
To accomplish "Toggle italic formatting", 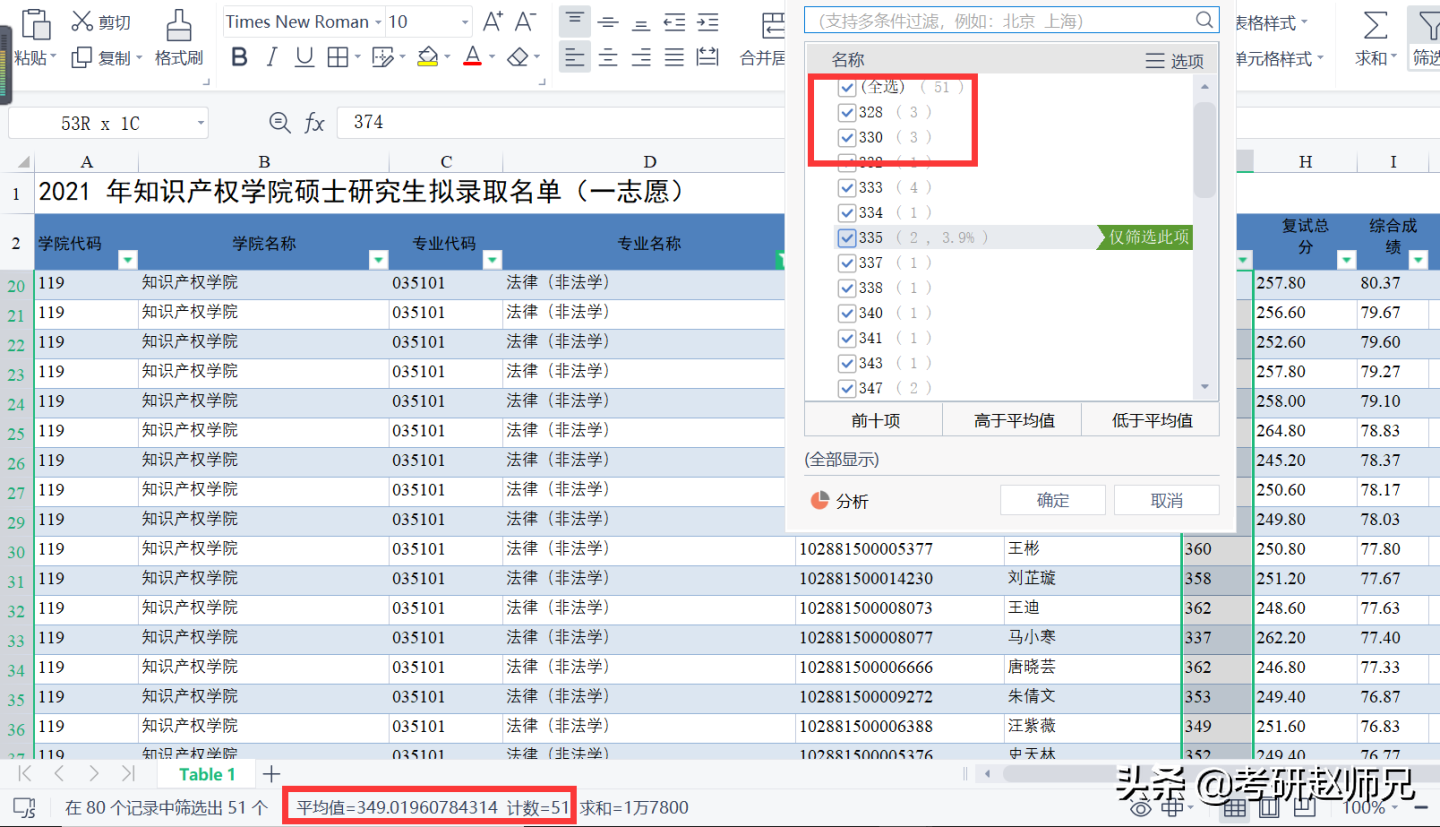I will tap(271, 57).
